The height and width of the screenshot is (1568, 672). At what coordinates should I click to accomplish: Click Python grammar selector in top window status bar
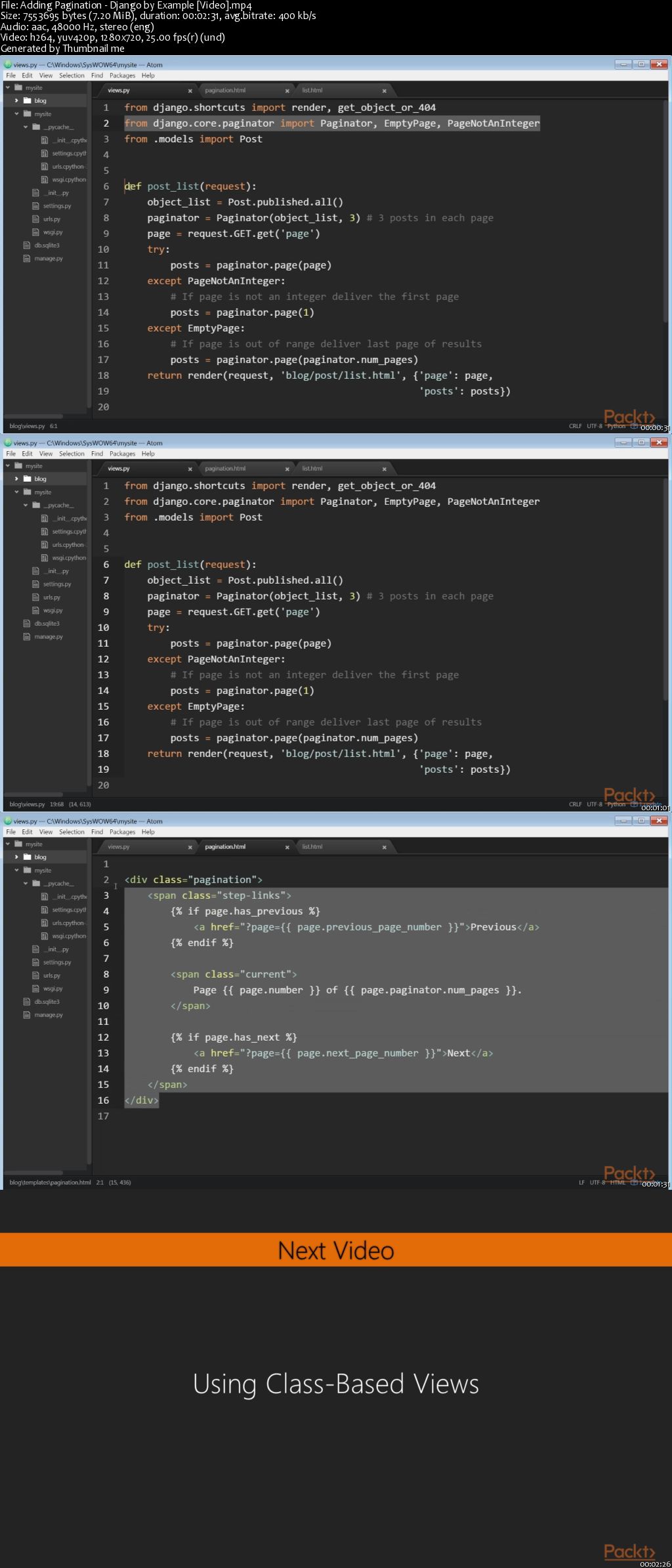(x=616, y=426)
